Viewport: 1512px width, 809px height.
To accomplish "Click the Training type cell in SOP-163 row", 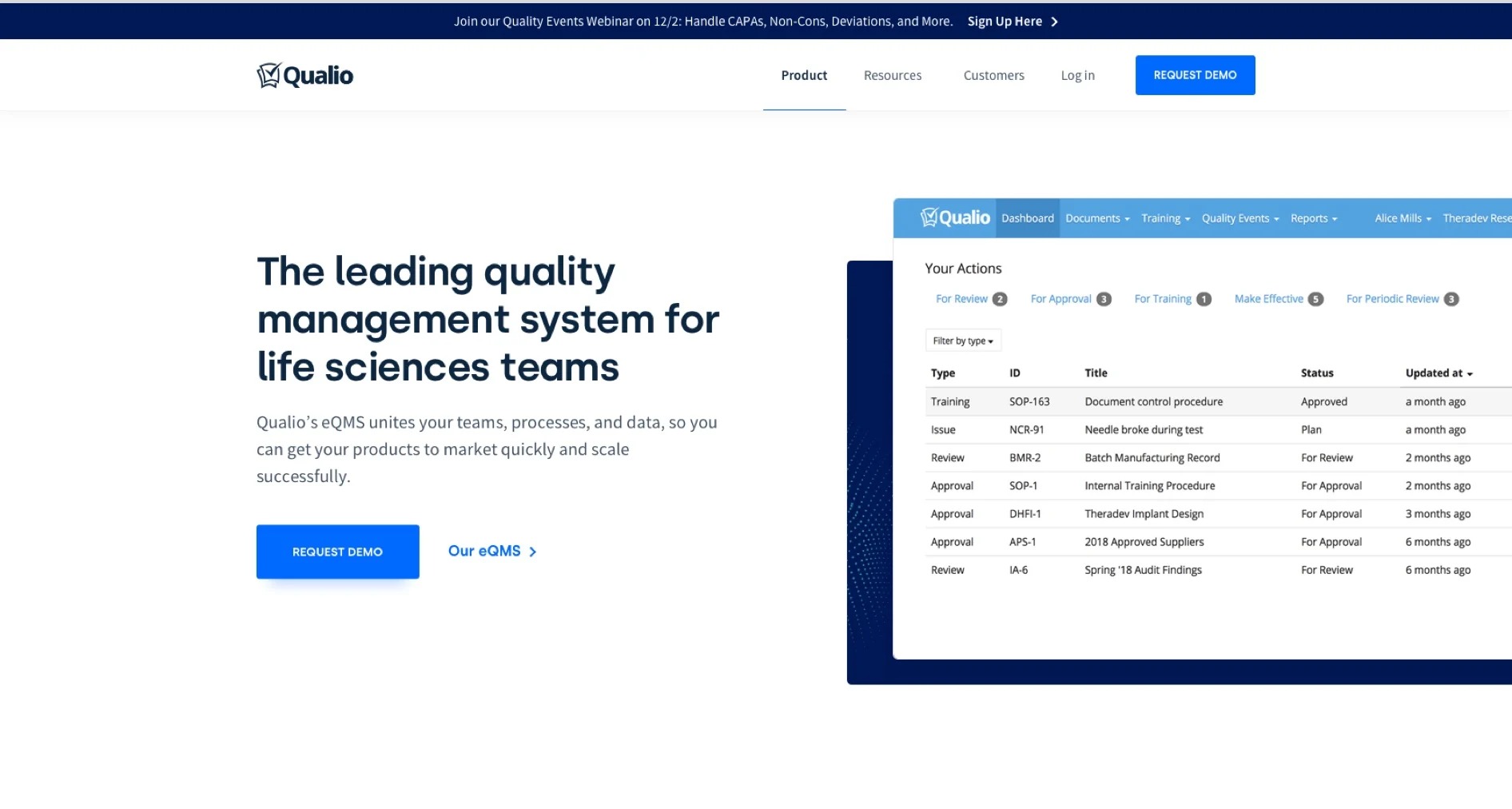I will click(x=950, y=402).
